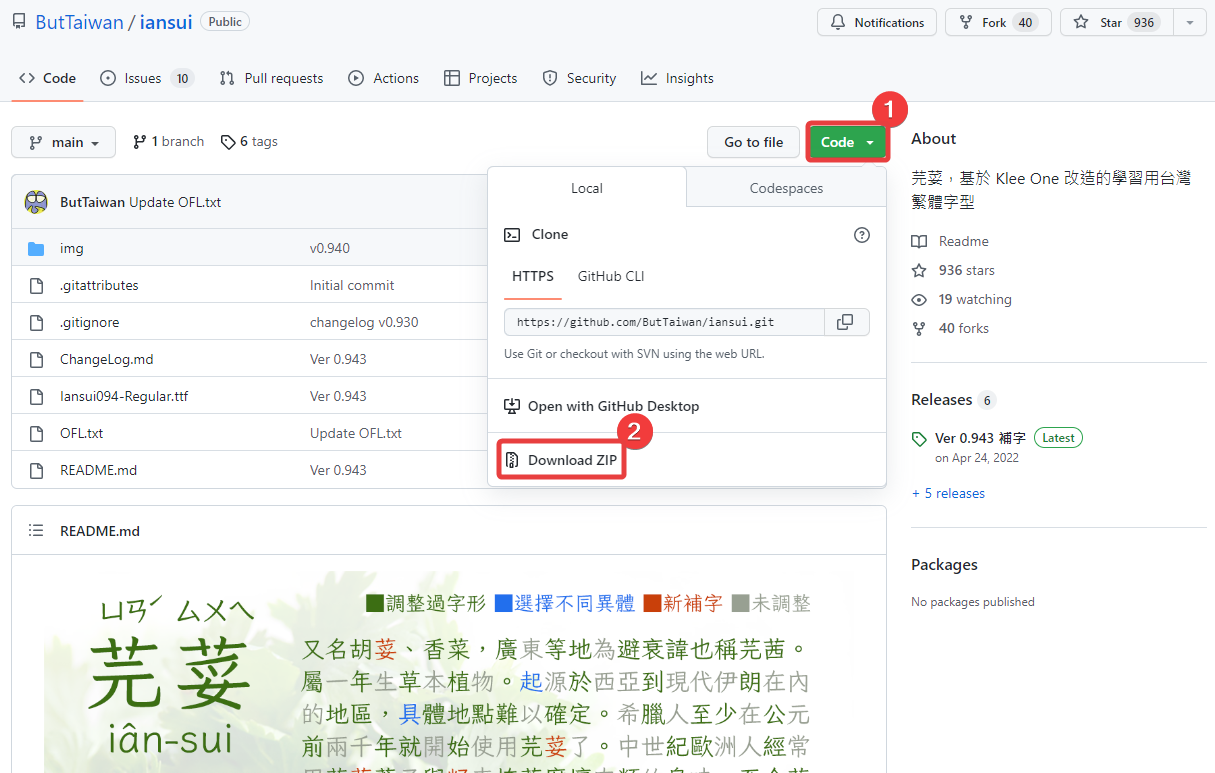Select the GitHub CLI clone option
The height and width of the screenshot is (773, 1215).
pos(611,276)
